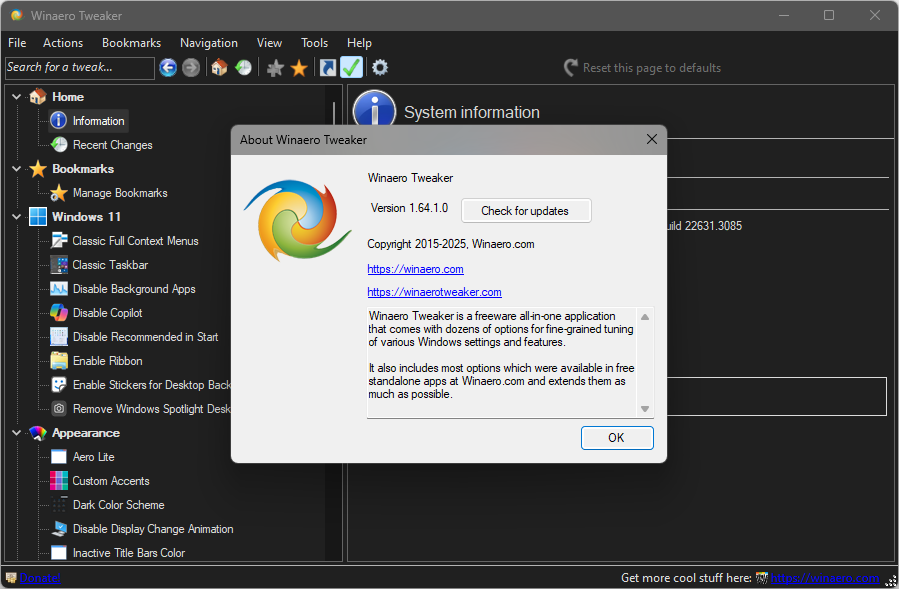Viewport: 899px width, 589px height.
Task: Go to Home page via house toolbar icon
Action: pos(219,68)
